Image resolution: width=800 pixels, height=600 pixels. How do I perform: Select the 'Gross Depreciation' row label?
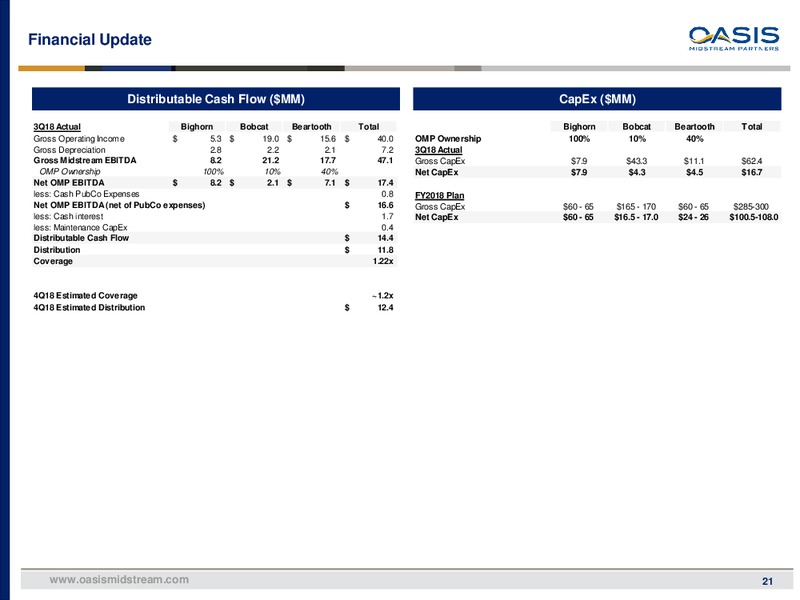69,150
